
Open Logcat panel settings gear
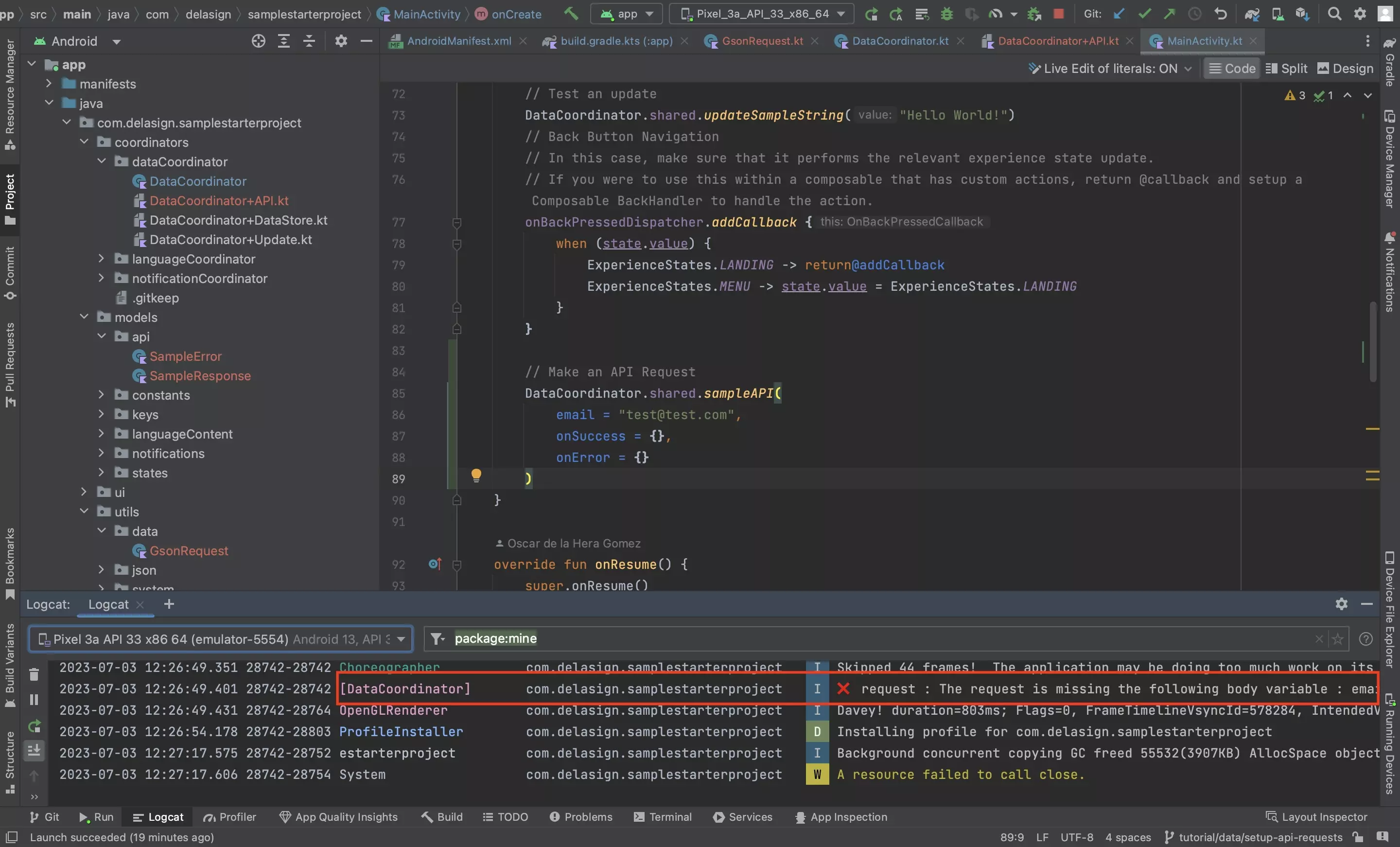[x=1341, y=604]
